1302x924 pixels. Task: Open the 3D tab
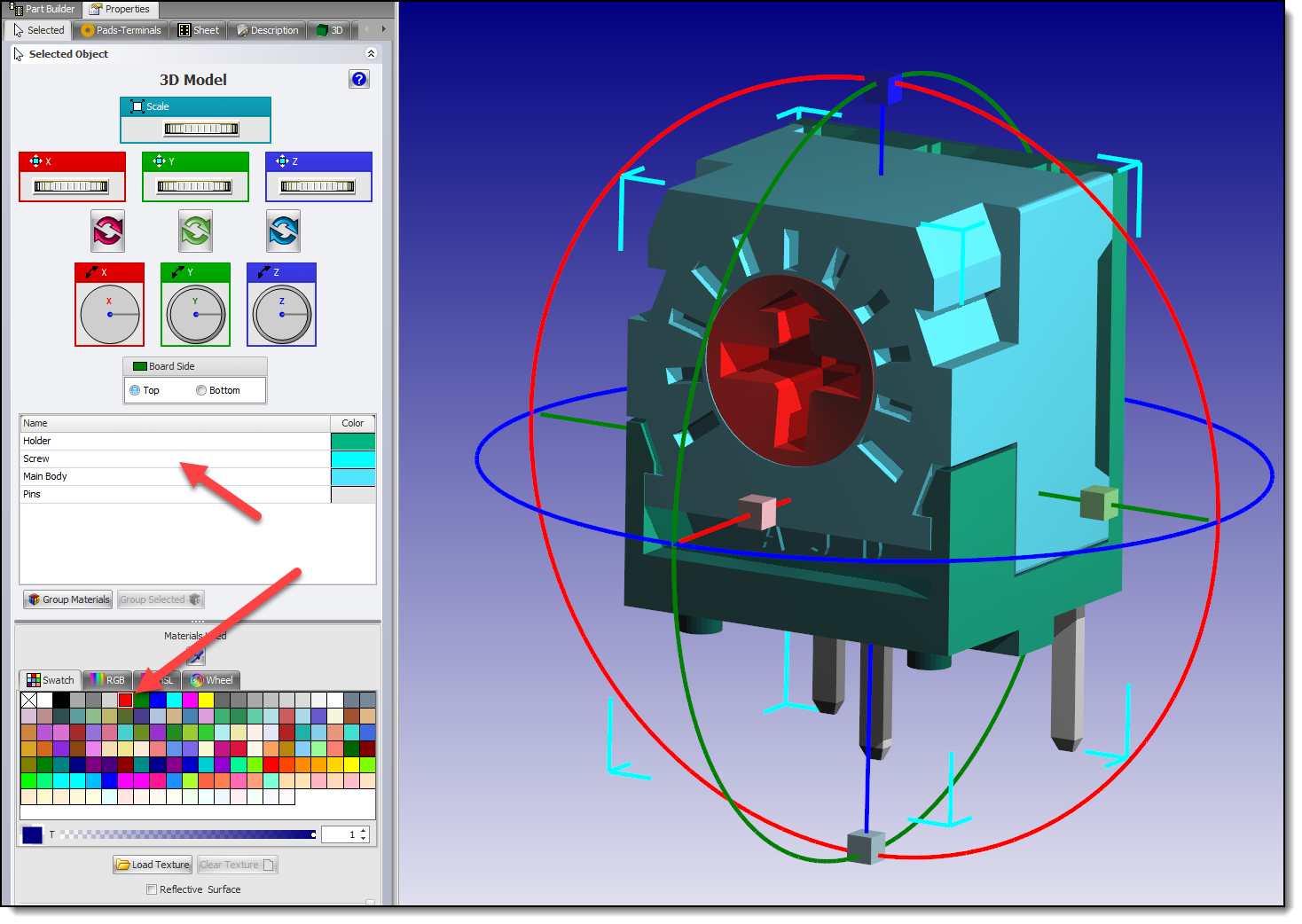(330, 30)
